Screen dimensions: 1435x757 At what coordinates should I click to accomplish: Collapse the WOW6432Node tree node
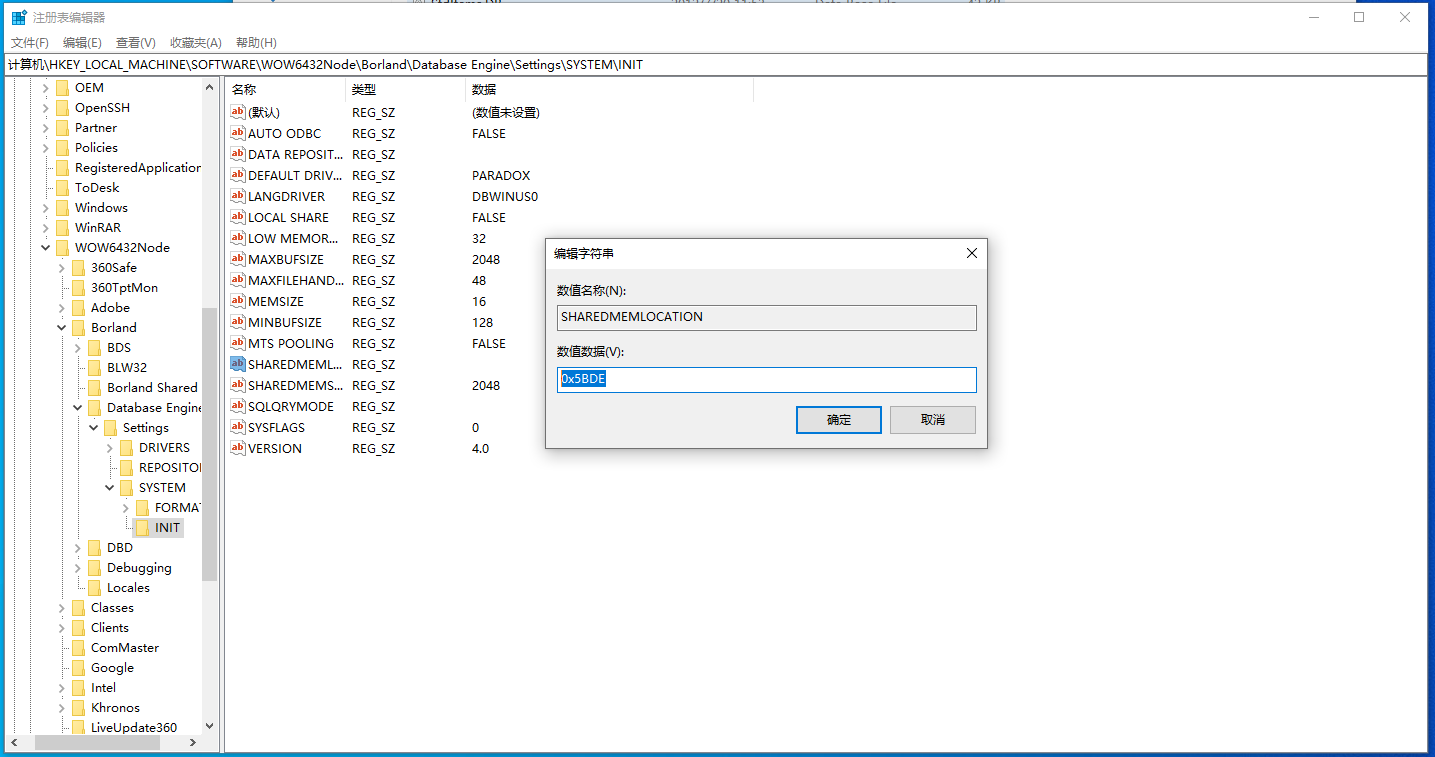46,248
